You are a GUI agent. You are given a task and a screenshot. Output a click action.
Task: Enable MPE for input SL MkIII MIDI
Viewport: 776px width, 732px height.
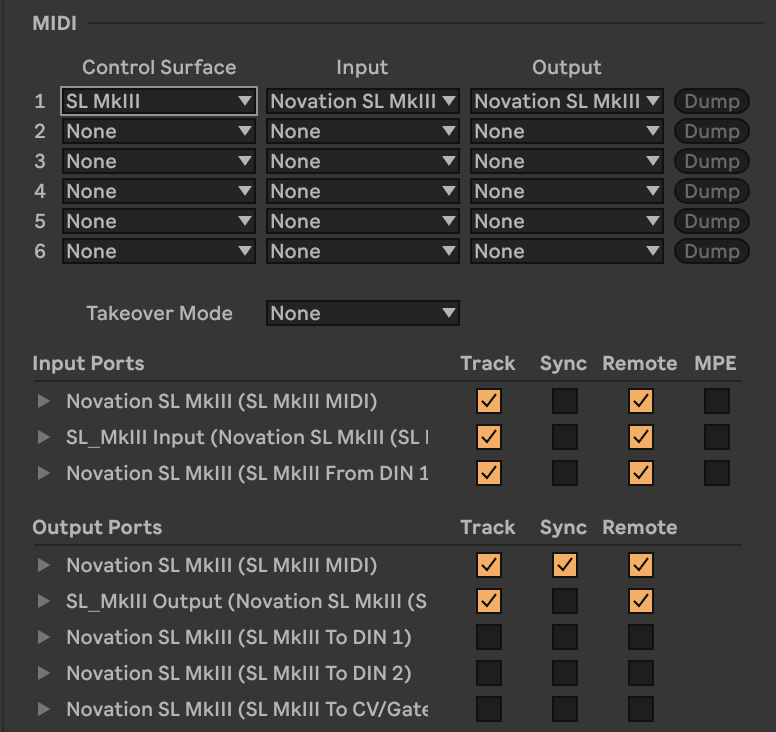717,401
